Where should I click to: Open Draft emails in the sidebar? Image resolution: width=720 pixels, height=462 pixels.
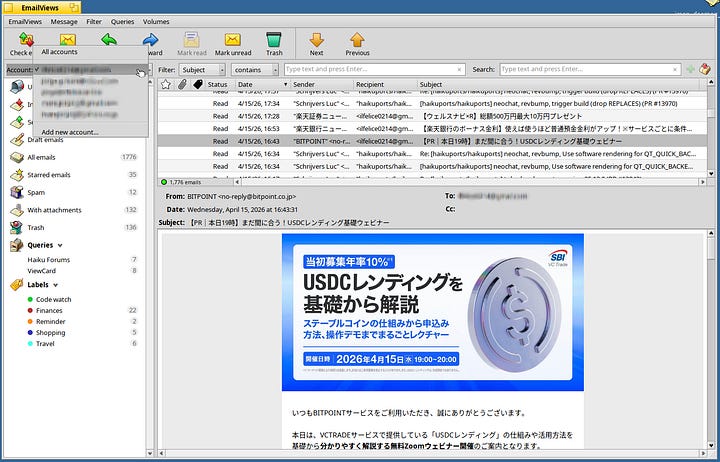(45, 140)
